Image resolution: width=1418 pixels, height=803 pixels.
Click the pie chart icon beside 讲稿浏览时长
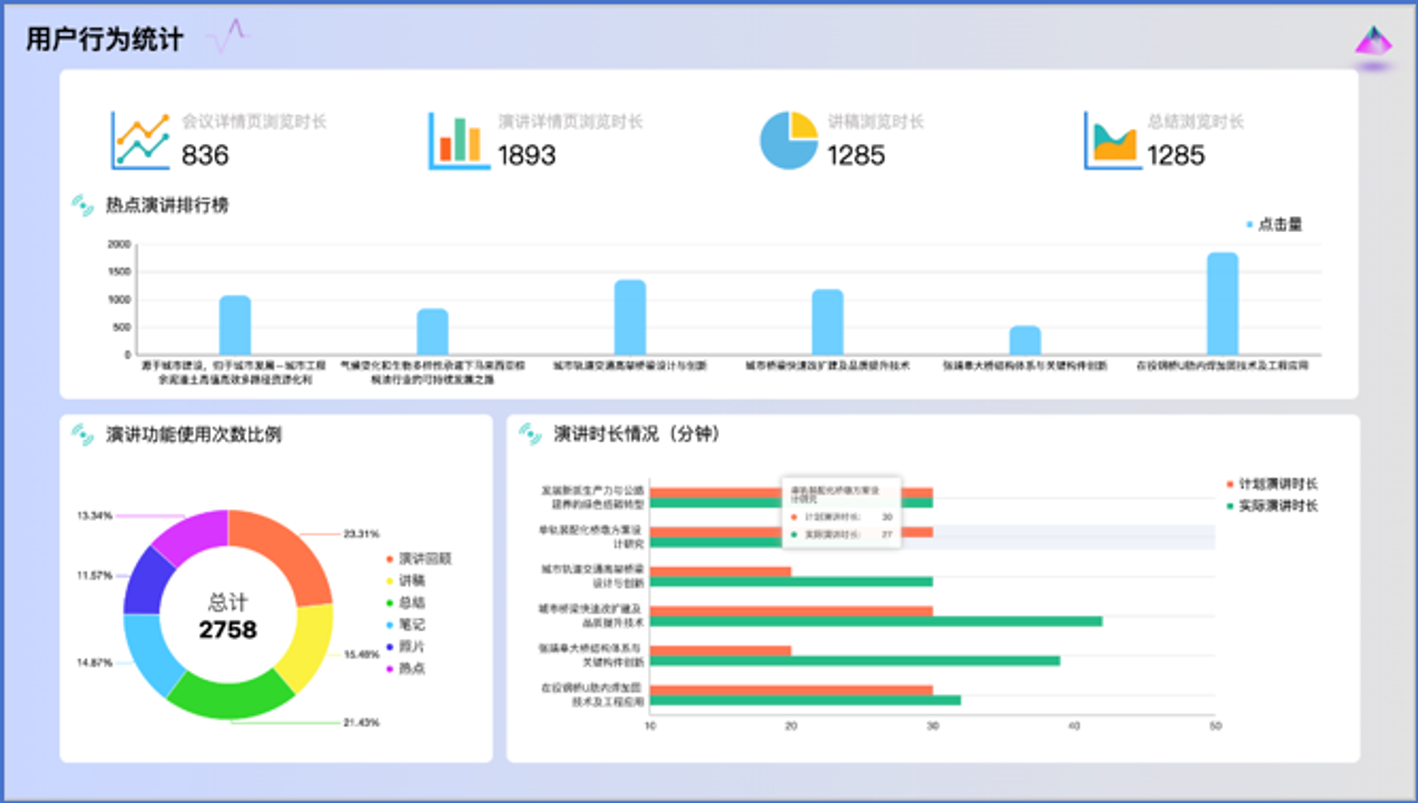tap(788, 141)
